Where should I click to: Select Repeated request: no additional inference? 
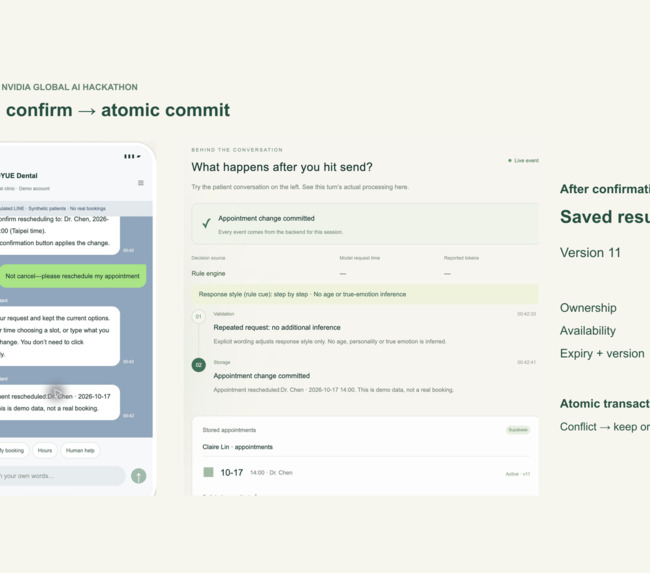(277, 328)
